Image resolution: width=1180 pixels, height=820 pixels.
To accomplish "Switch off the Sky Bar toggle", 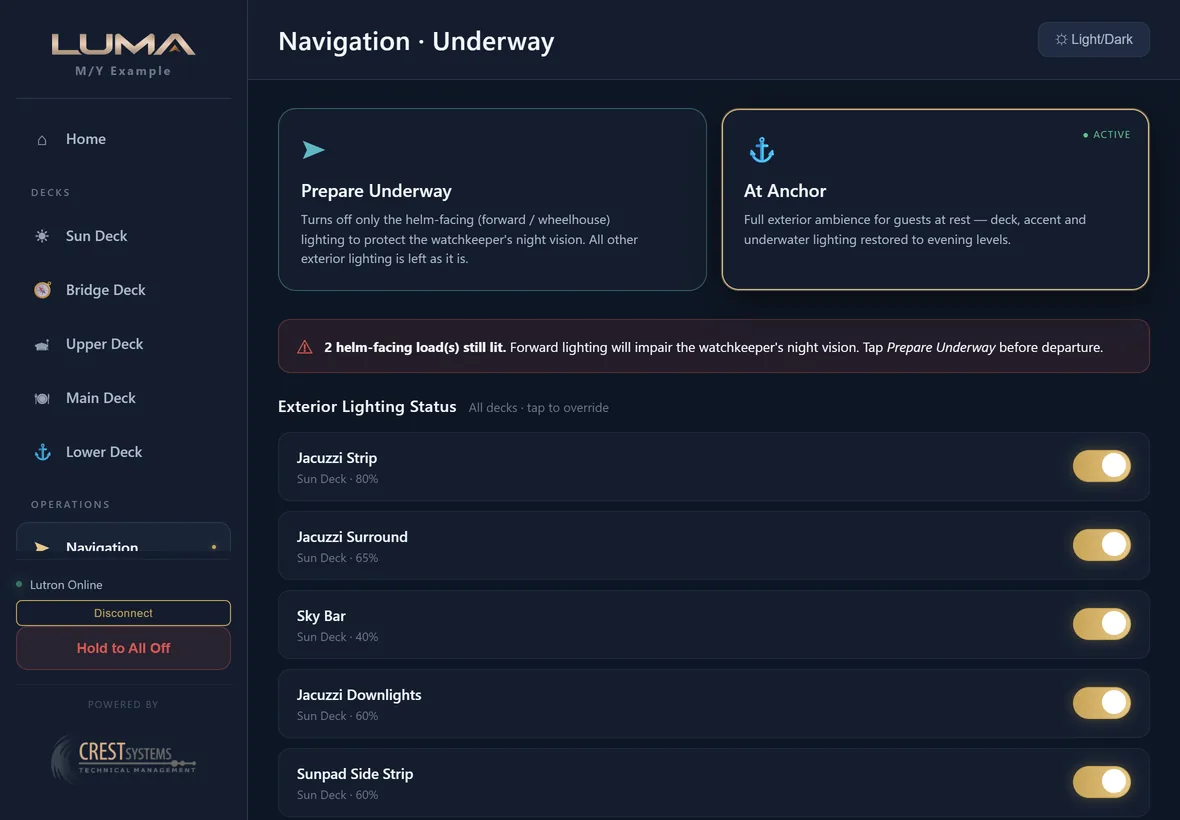I will coord(1101,624).
